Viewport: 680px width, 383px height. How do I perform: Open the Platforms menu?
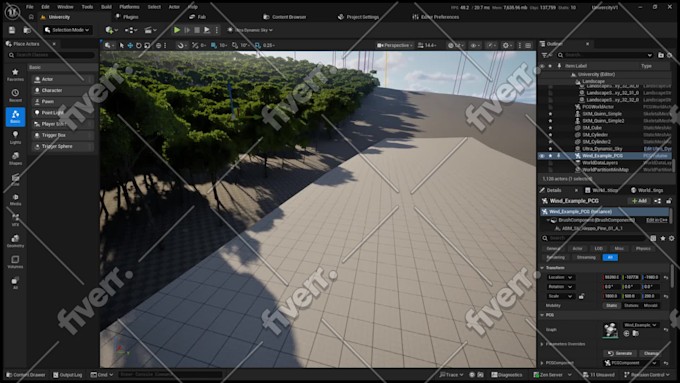(129, 7)
